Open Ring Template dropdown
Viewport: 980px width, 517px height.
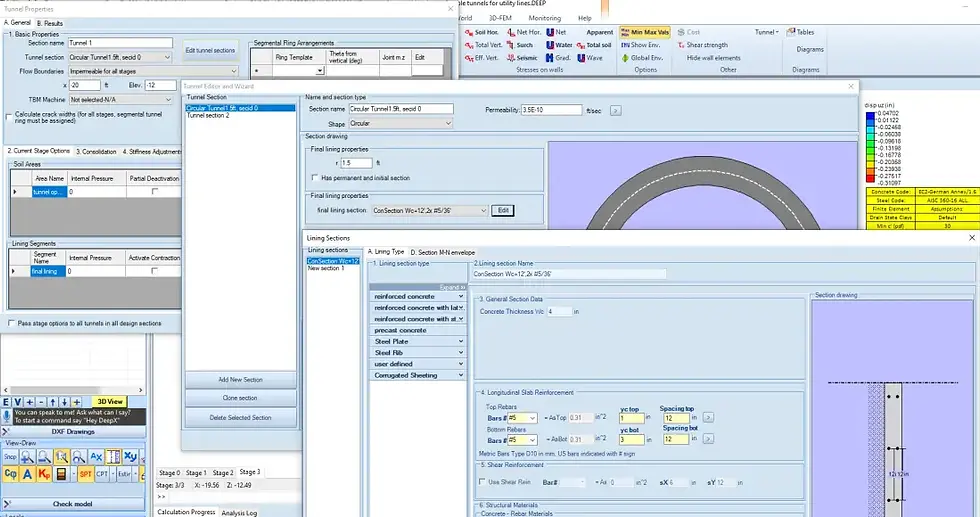click(x=320, y=71)
